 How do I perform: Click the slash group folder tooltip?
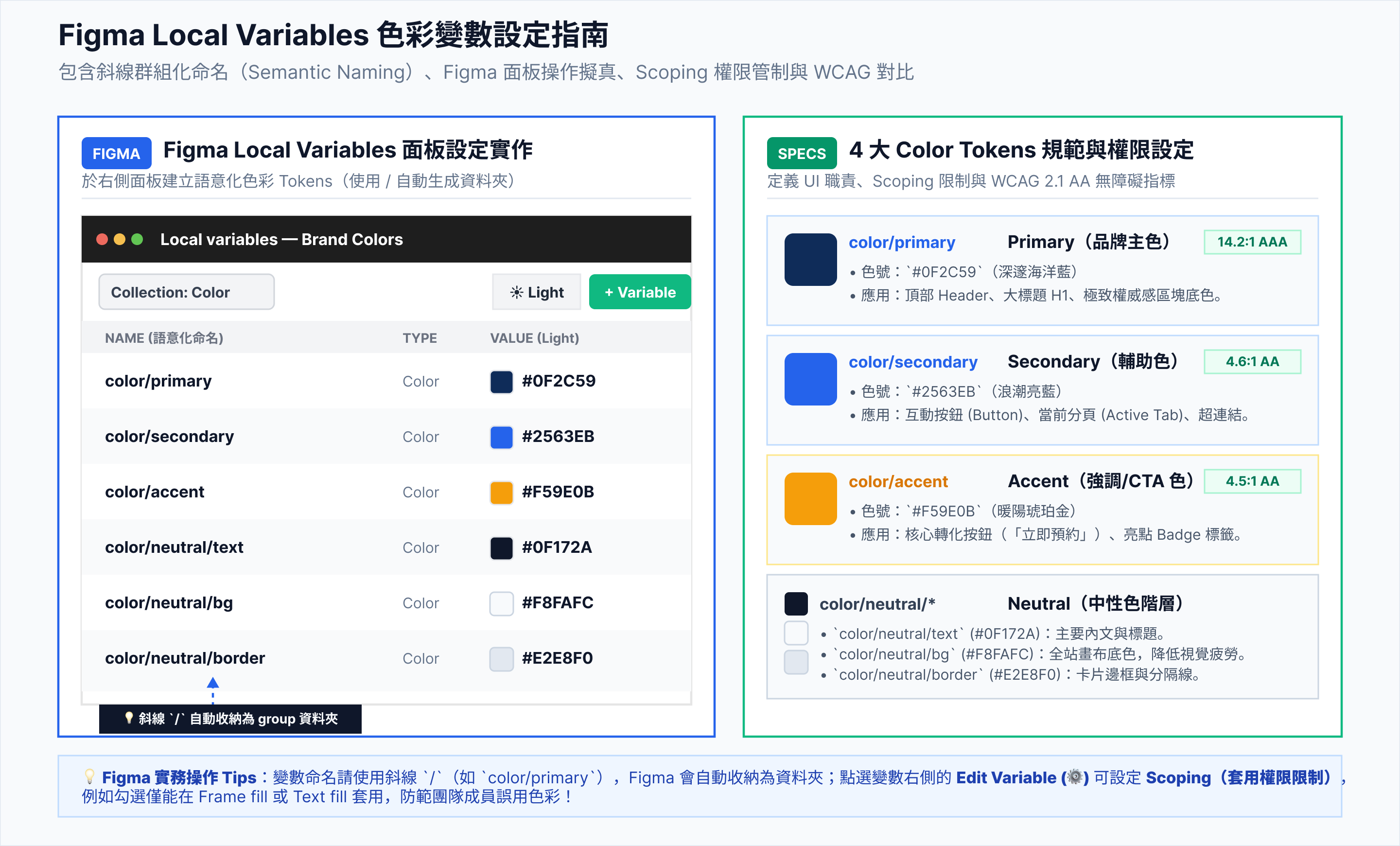click(230, 719)
